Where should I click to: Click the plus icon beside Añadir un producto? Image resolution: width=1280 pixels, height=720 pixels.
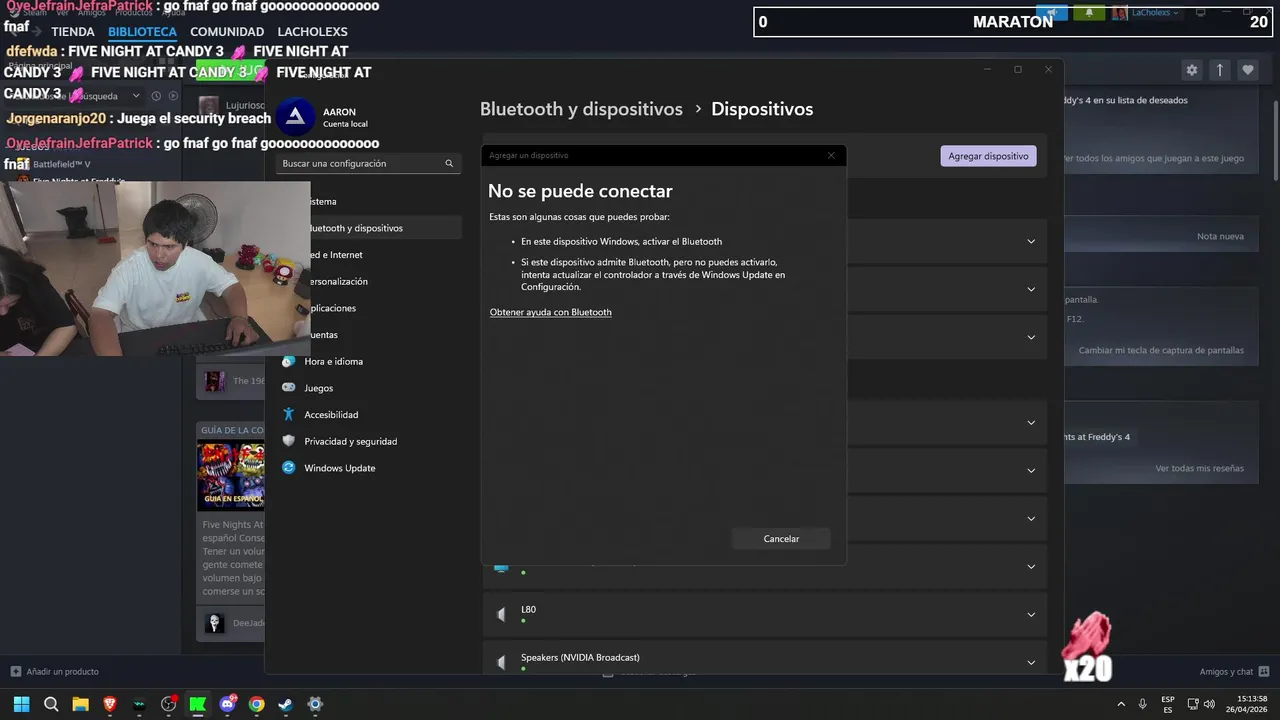(x=15, y=671)
